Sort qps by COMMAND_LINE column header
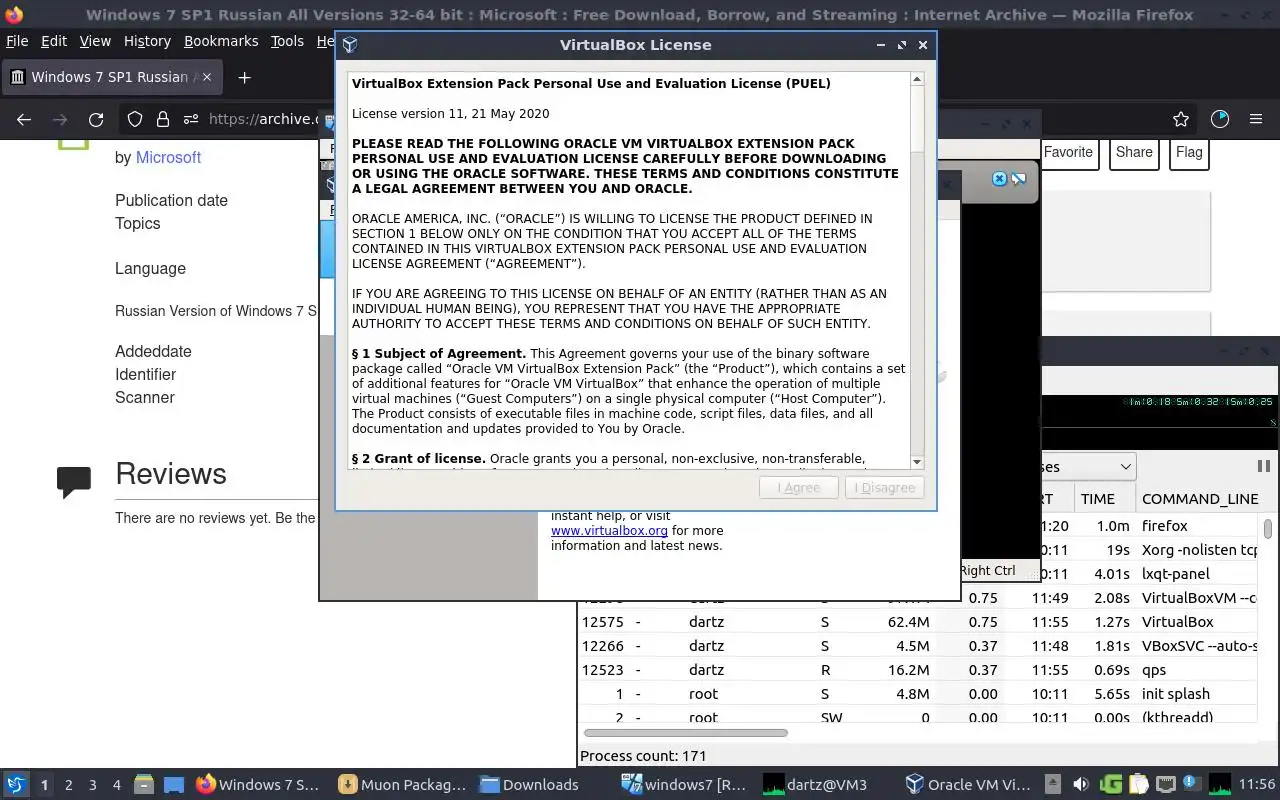The image size is (1280, 800). [x=1200, y=499]
